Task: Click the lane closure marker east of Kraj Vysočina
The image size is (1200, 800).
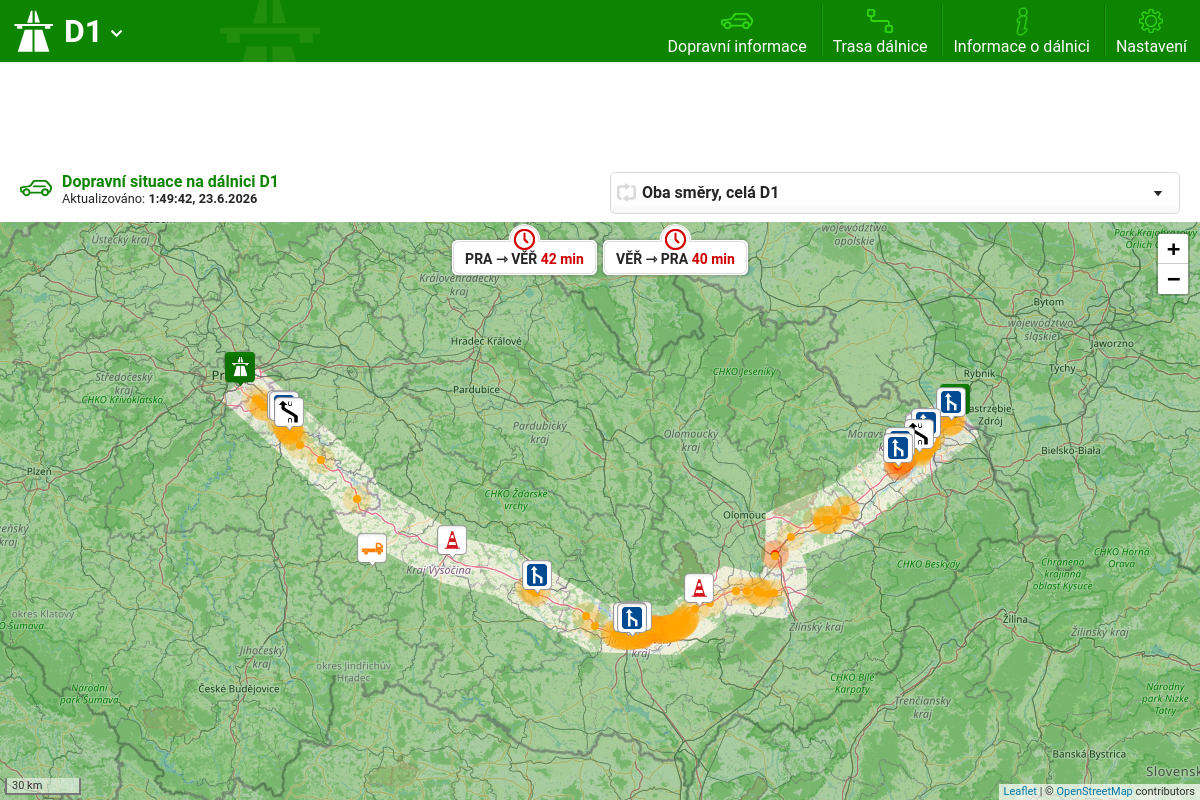Action: coord(537,575)
